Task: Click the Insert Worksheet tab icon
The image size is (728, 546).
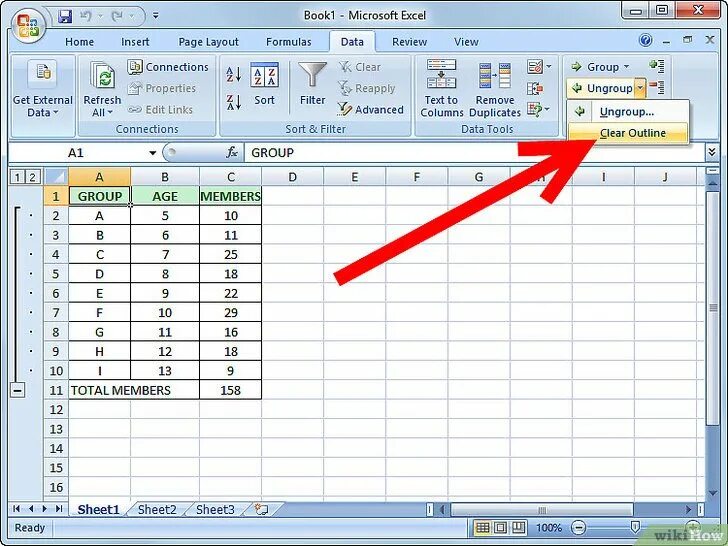Action: tap(262, 509)
